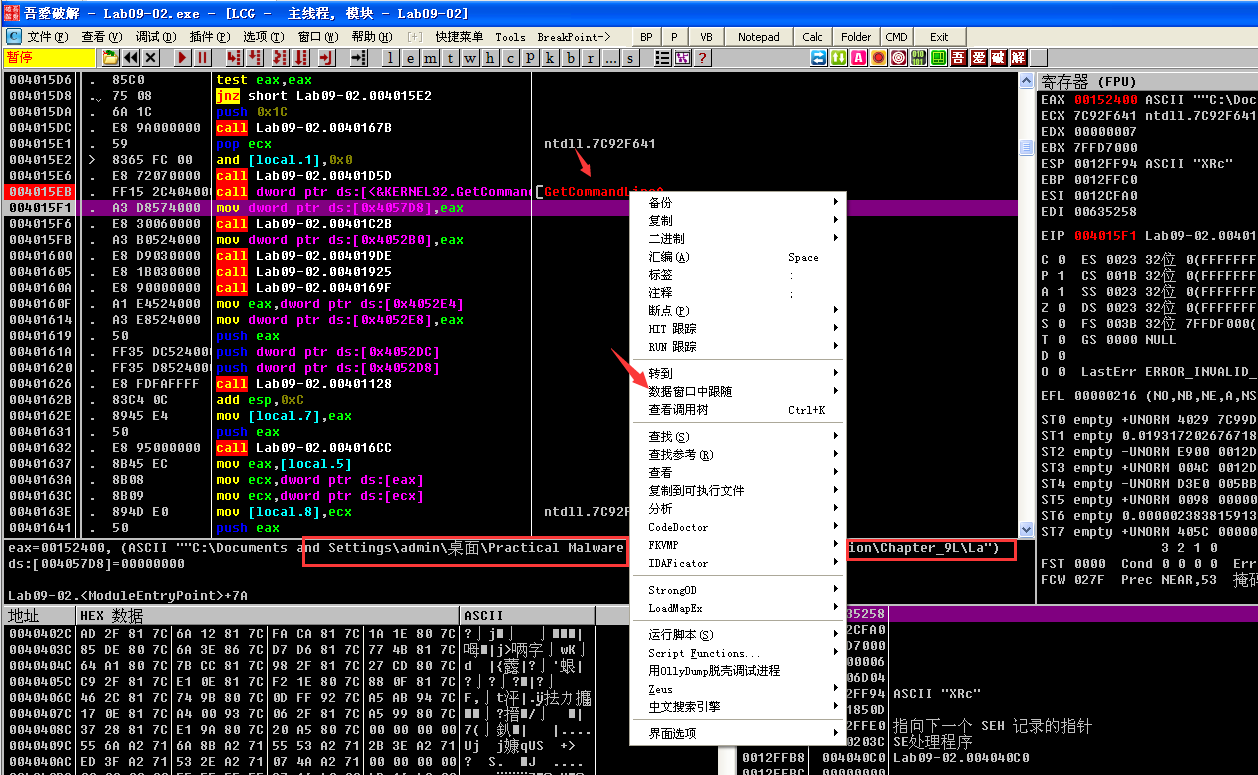Click the Close program X icon
The image size is (1258, 775).
(150, 58)
